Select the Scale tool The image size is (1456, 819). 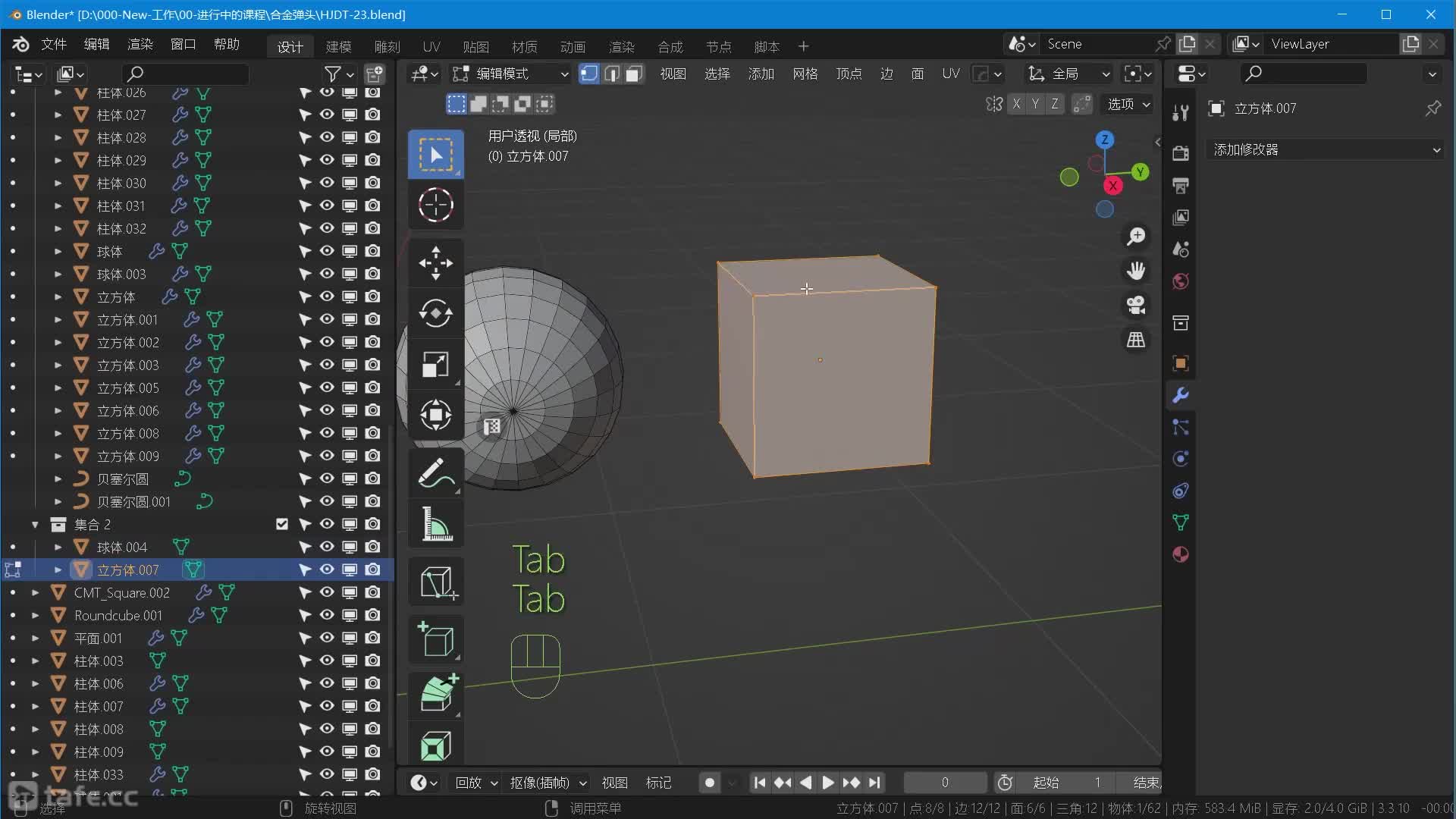(x=435, y=364)
